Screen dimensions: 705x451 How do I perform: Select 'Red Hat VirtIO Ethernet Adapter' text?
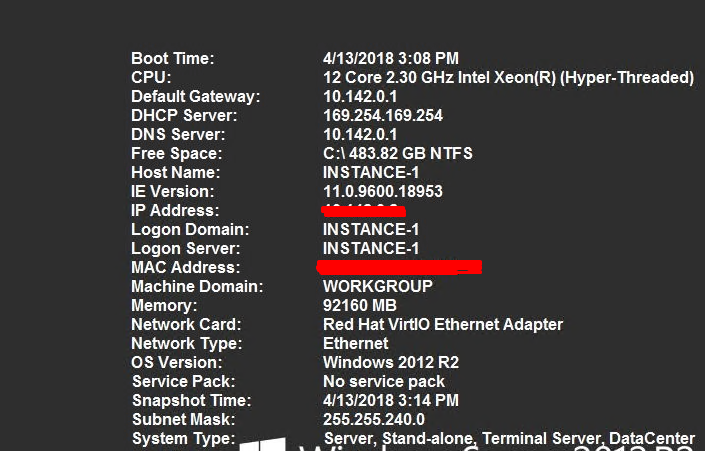point(443,324)
